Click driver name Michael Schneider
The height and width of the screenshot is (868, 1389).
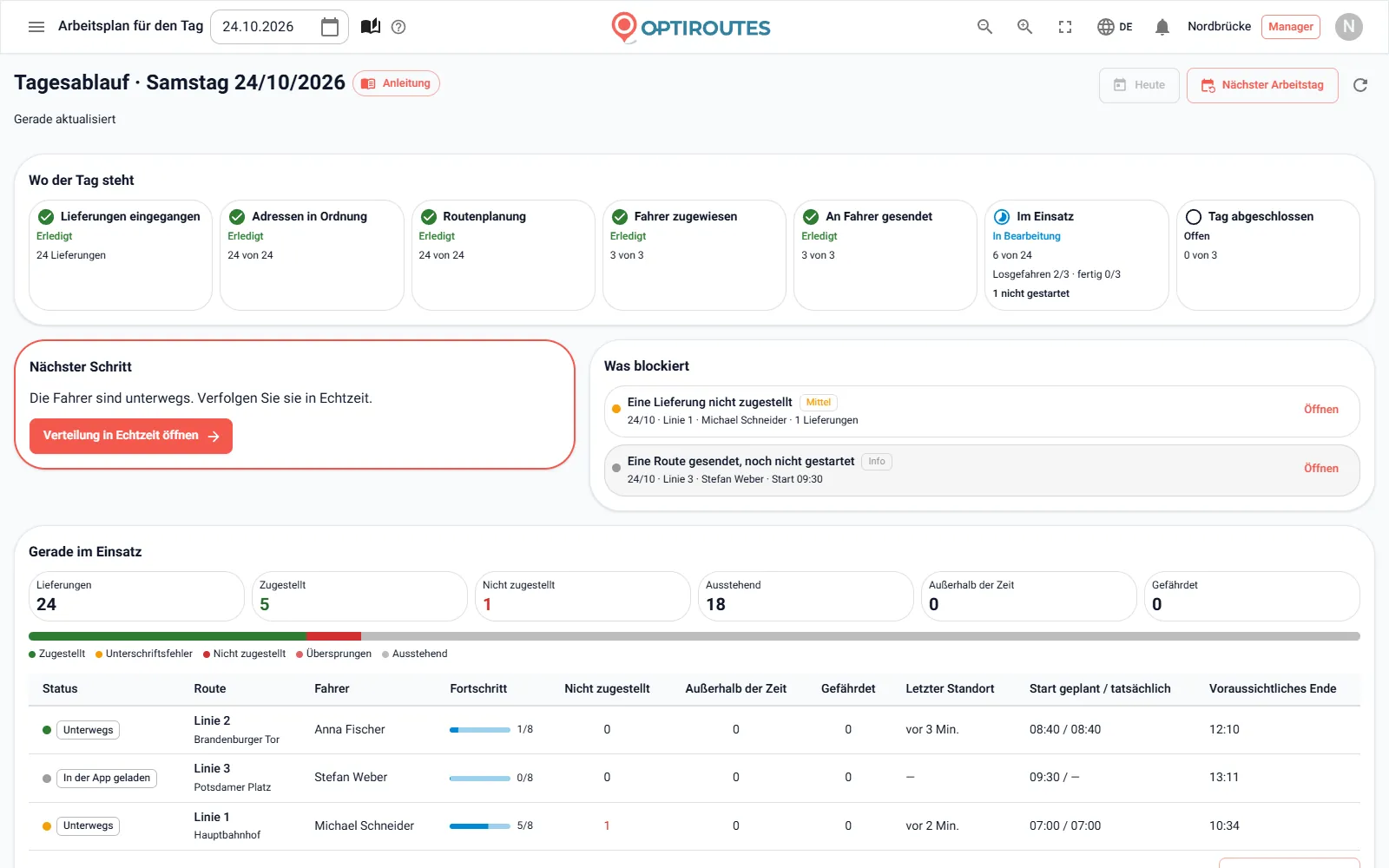(365, 825)
